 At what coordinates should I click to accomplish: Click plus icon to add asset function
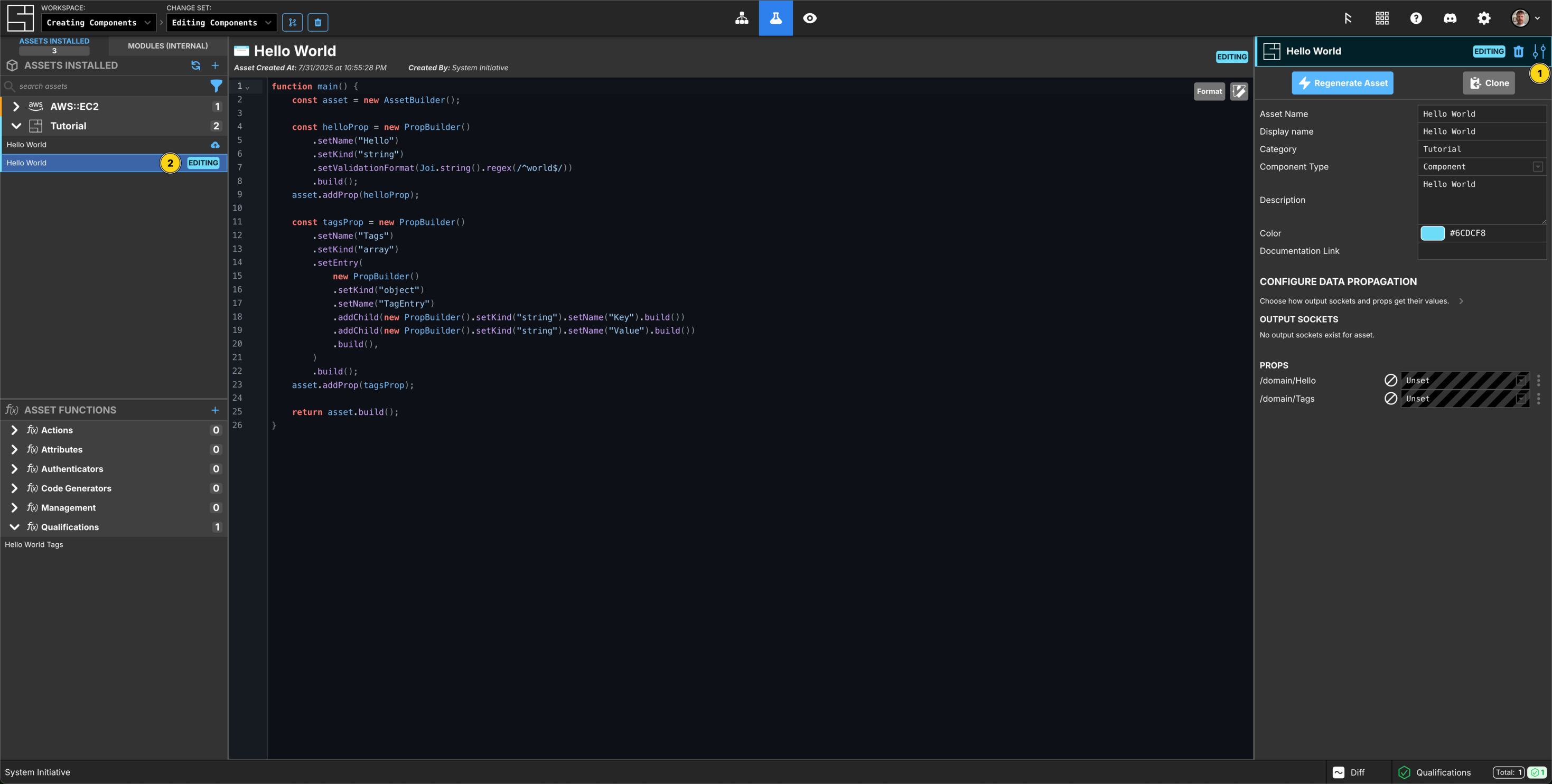pyautogui.click(x=215, y=410)
